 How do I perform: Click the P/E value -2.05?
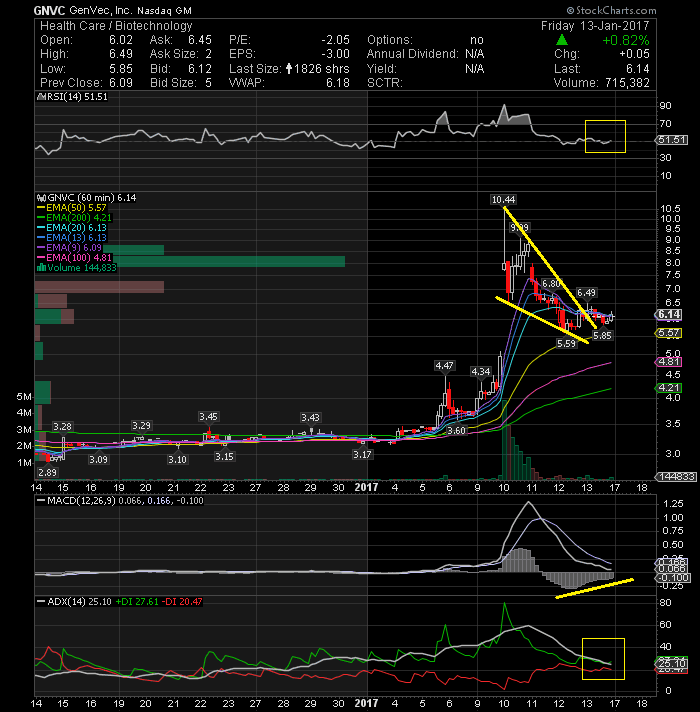[x=335, y=40]
